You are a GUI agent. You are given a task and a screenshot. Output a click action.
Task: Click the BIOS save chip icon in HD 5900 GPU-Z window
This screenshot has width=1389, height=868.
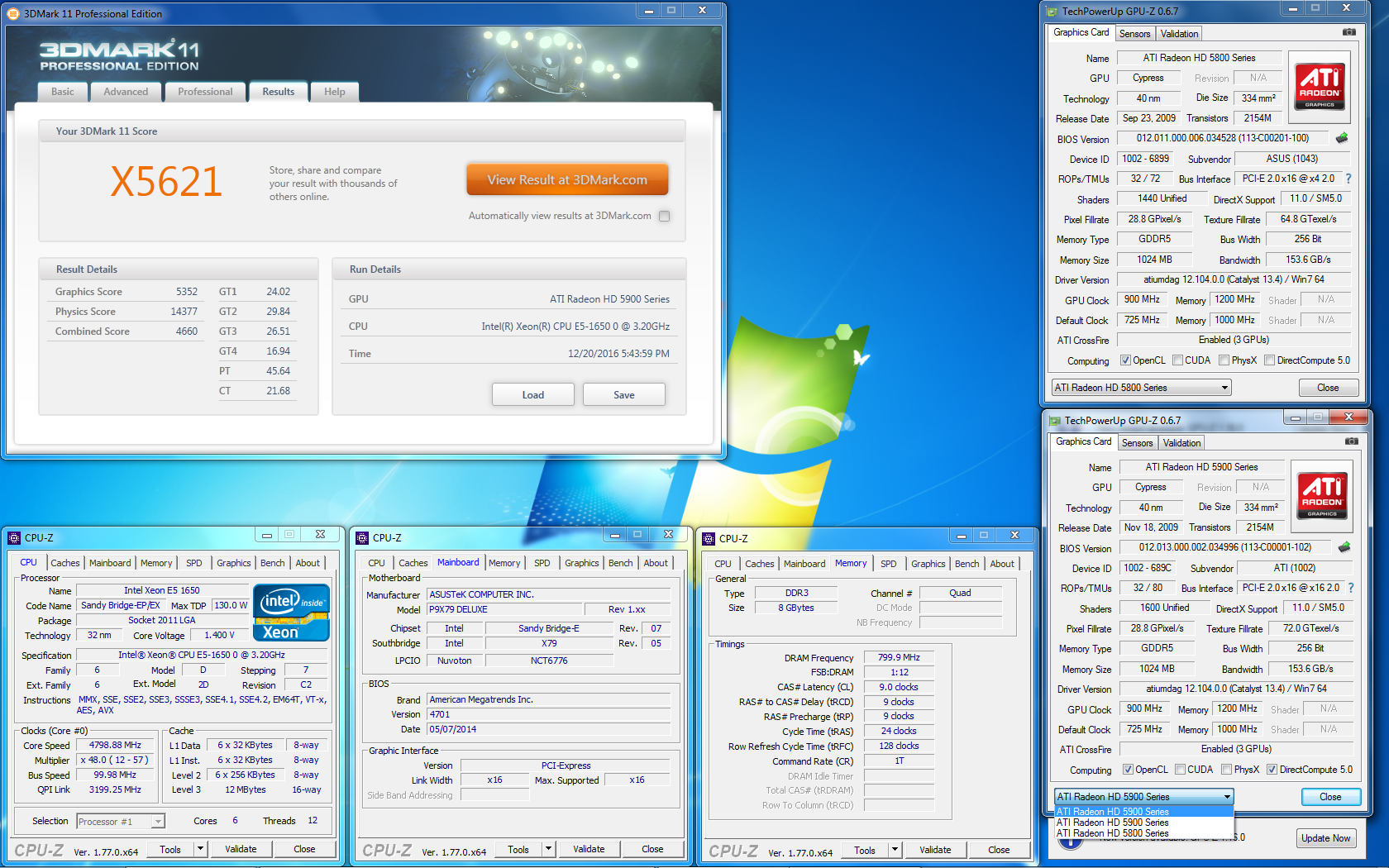(1344, 547)
